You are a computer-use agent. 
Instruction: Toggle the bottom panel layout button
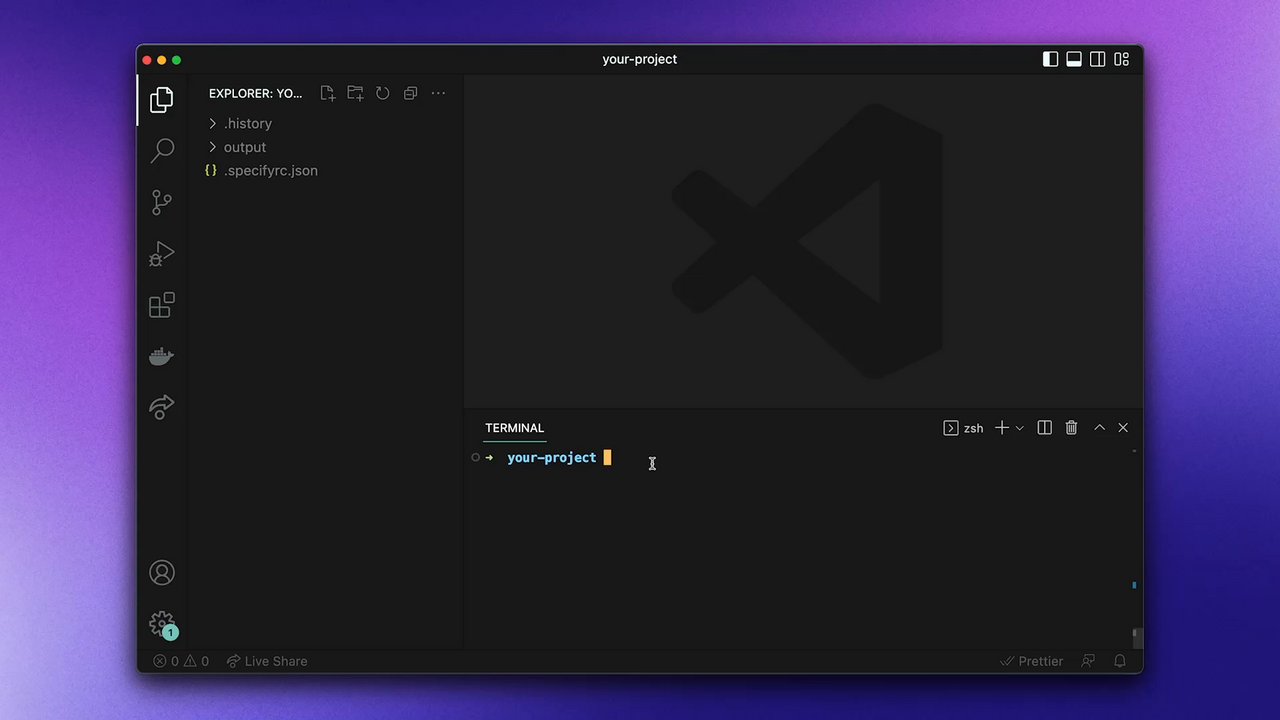point(1074,59)
